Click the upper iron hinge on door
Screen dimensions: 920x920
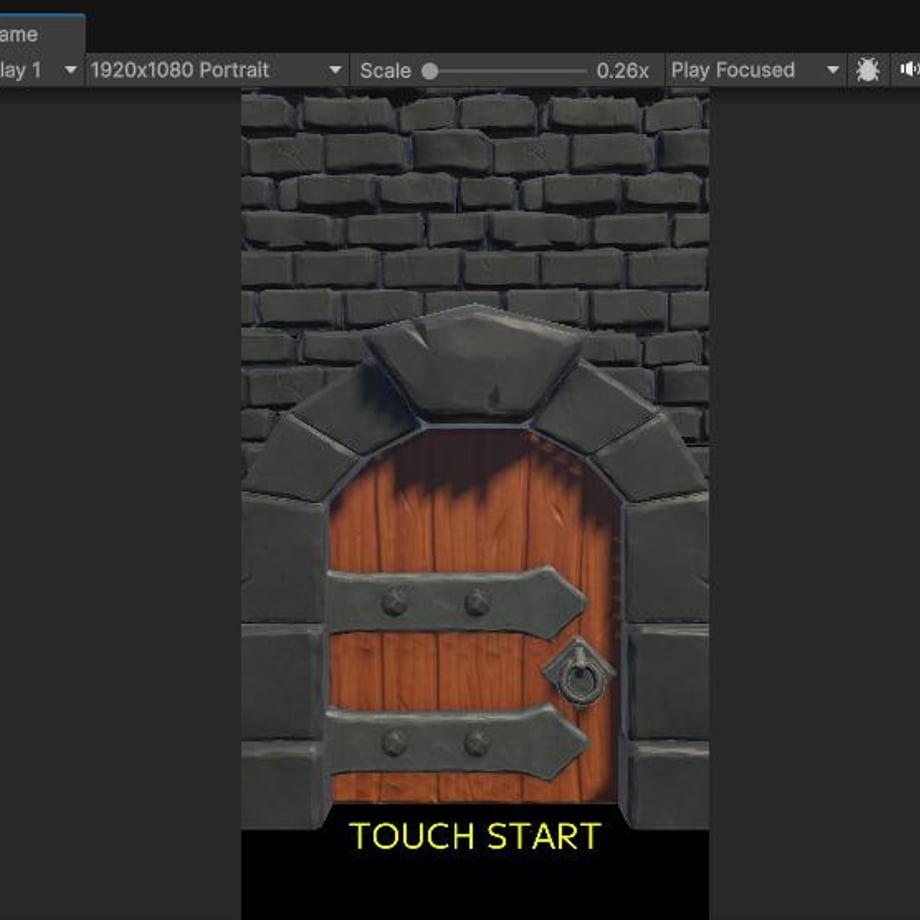point(456,603)
